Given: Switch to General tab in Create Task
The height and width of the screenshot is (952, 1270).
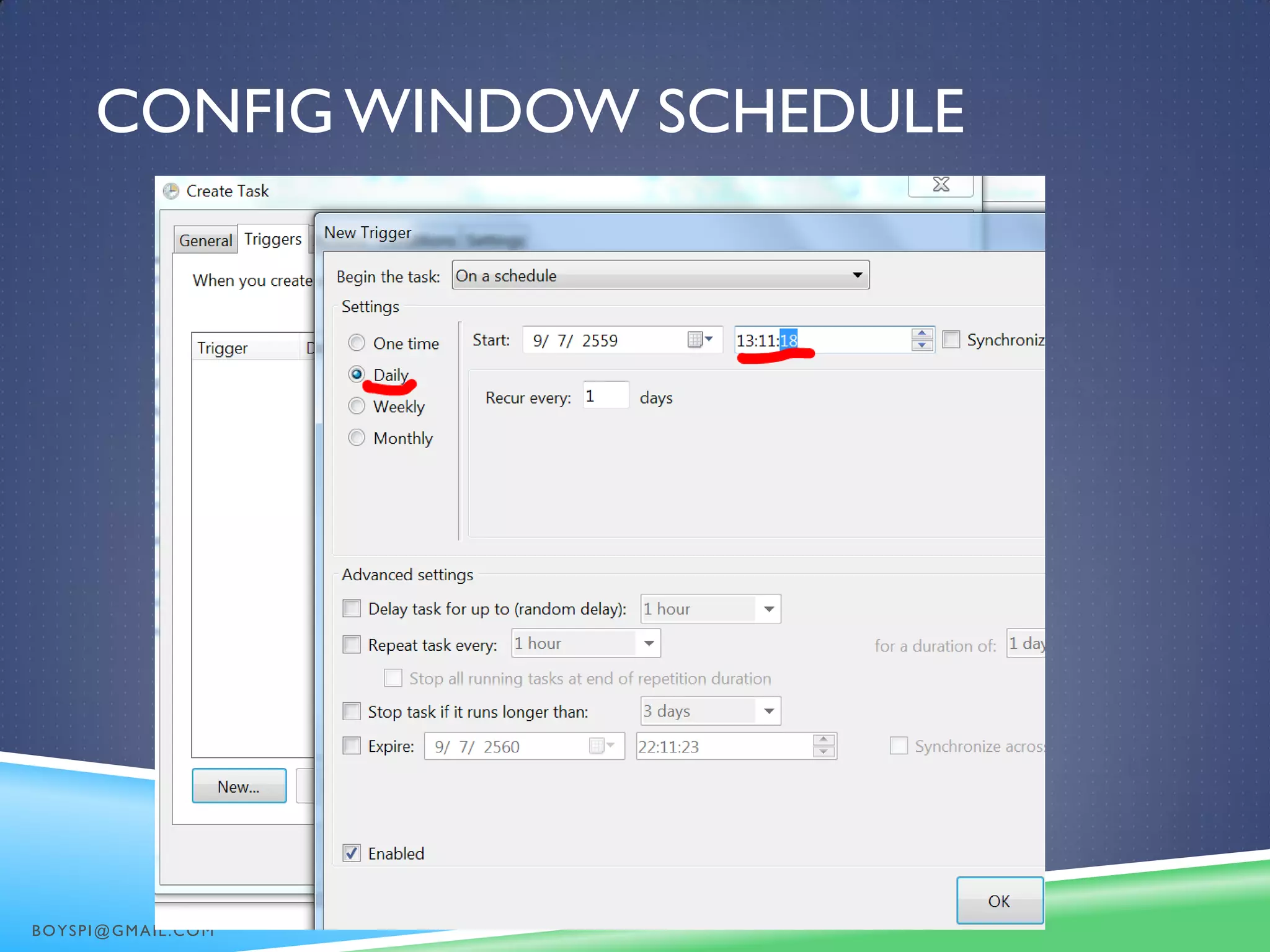Looking at the screenshot, I should tap(205, 240).
